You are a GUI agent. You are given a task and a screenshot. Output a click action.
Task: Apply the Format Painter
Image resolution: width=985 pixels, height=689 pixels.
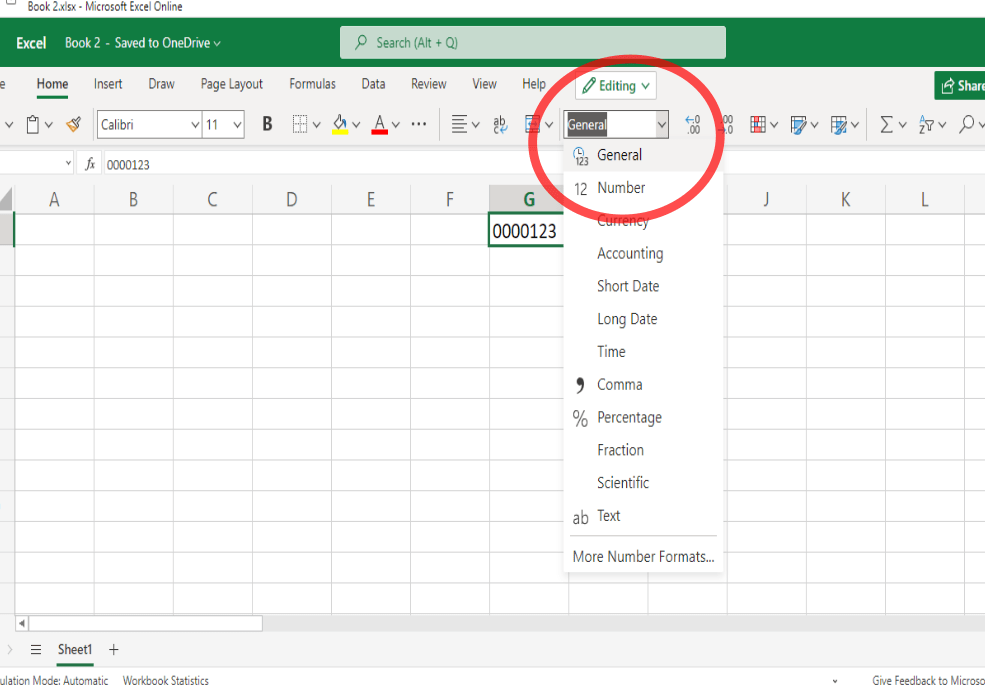(x=73, y=124)
